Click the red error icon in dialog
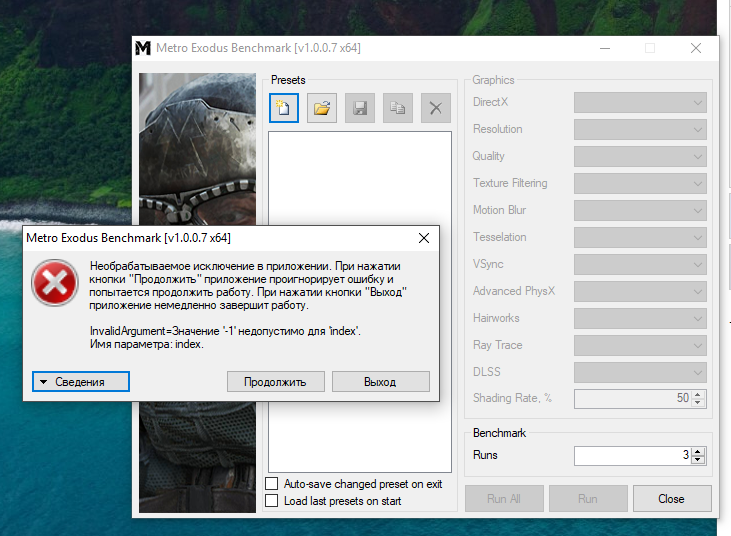 55,283
